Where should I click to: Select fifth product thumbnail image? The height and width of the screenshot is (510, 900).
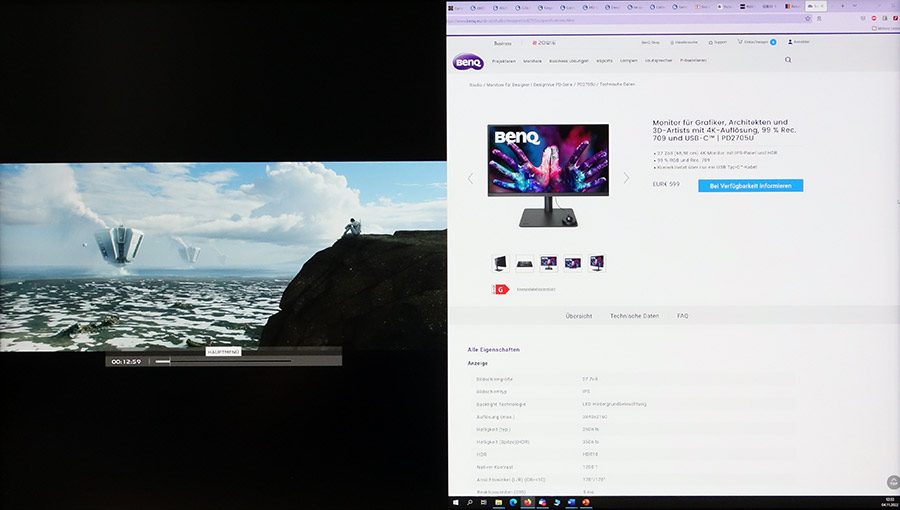(597, 263)
